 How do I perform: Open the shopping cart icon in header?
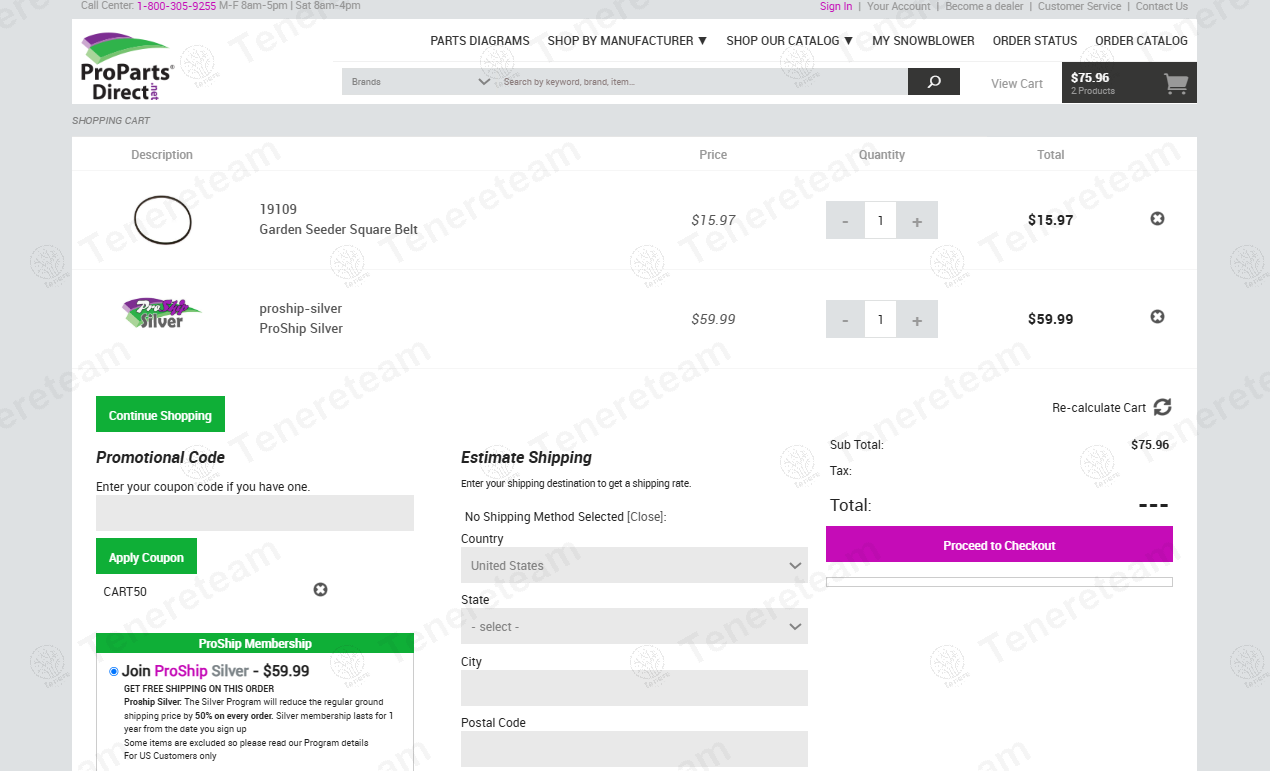click(x=1176, y=84)
